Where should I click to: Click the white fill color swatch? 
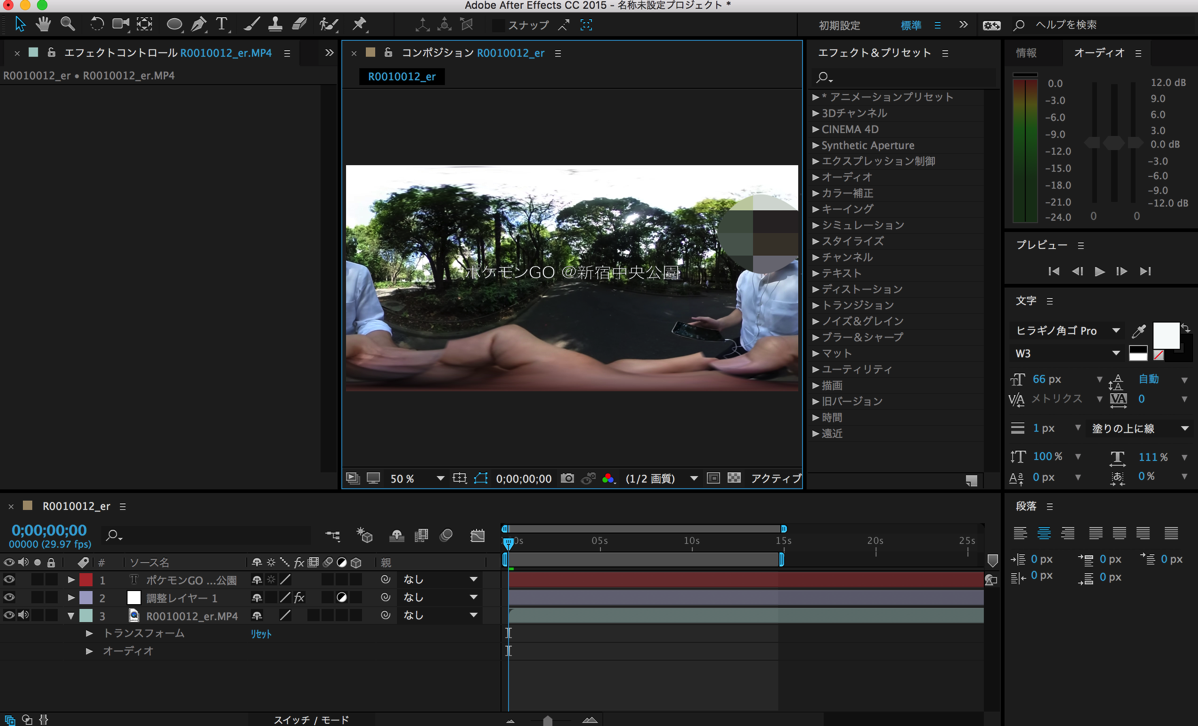coord(1166,335)
